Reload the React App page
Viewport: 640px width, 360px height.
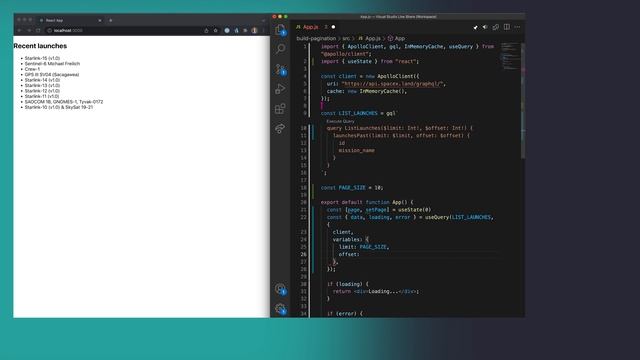38,31
